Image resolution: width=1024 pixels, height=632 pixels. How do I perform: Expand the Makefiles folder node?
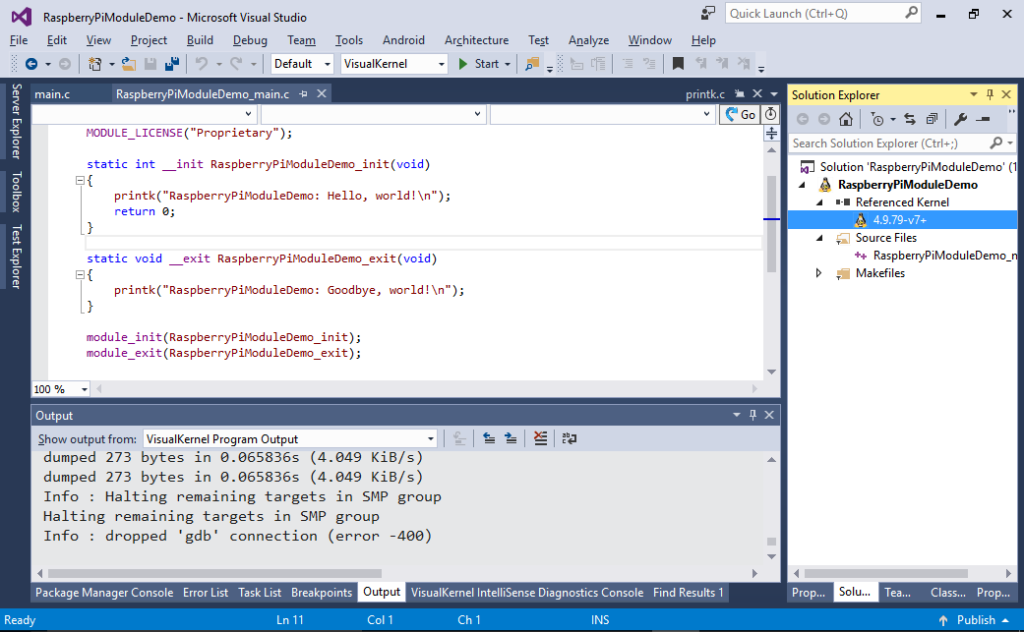point(819,273)
